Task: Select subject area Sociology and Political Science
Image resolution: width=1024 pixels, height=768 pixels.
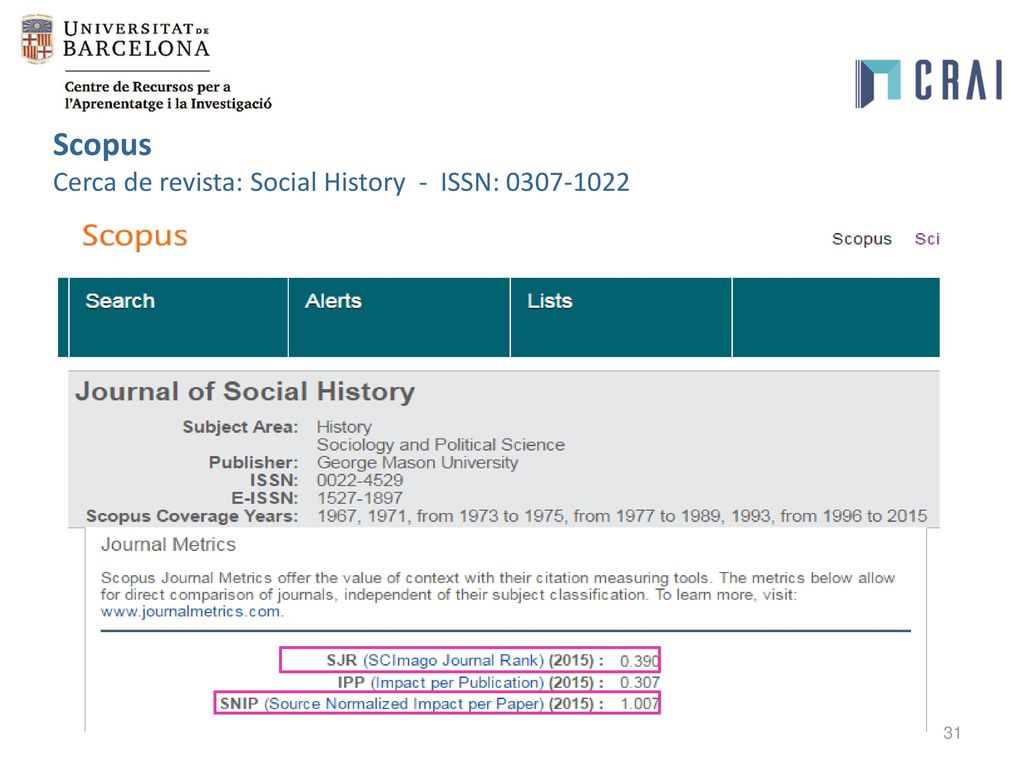Action: coord(441,445)
